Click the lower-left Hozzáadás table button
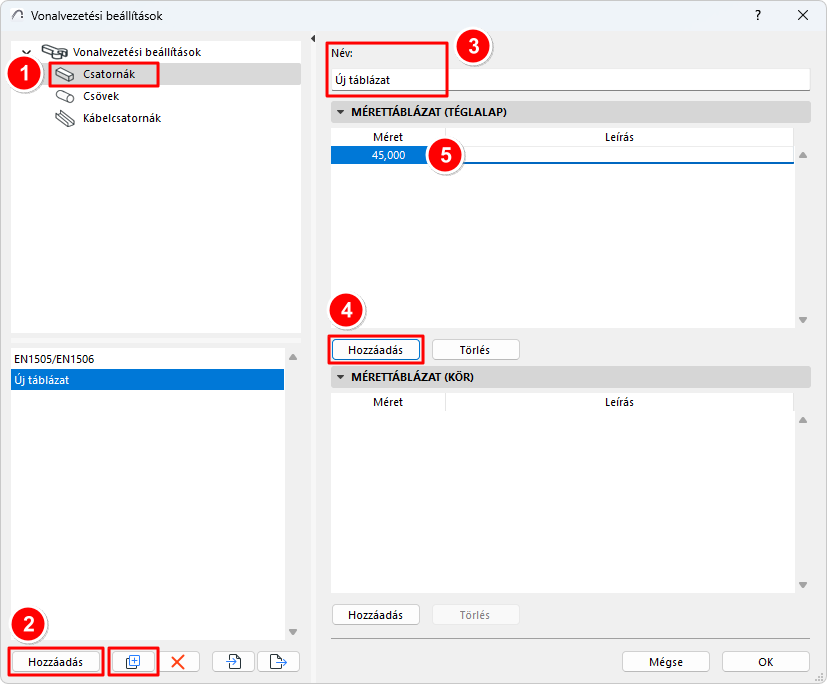The image size is (827, 684). (x=55, y=662)
